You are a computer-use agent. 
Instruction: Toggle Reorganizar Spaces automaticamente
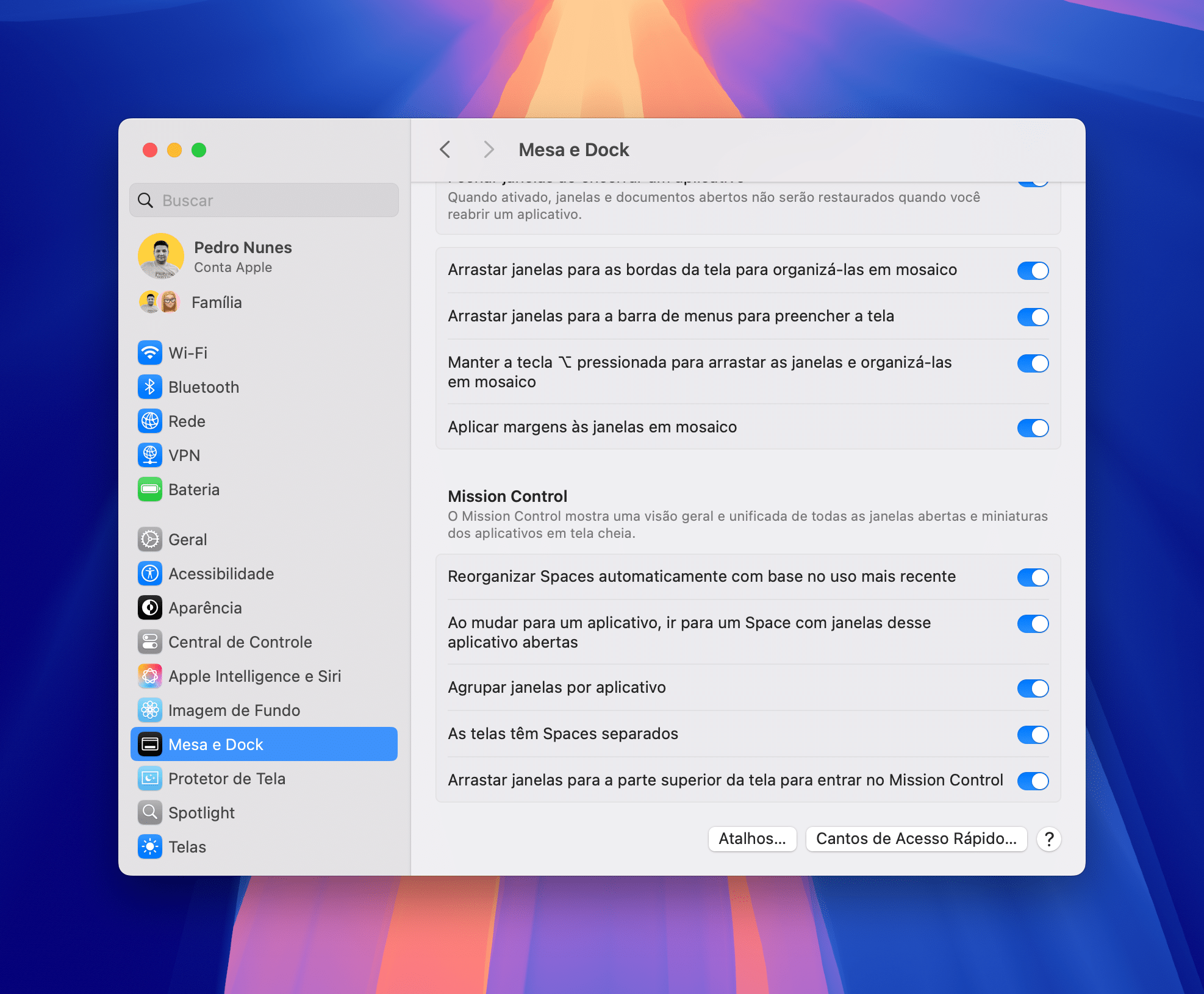coord(1033,577)
